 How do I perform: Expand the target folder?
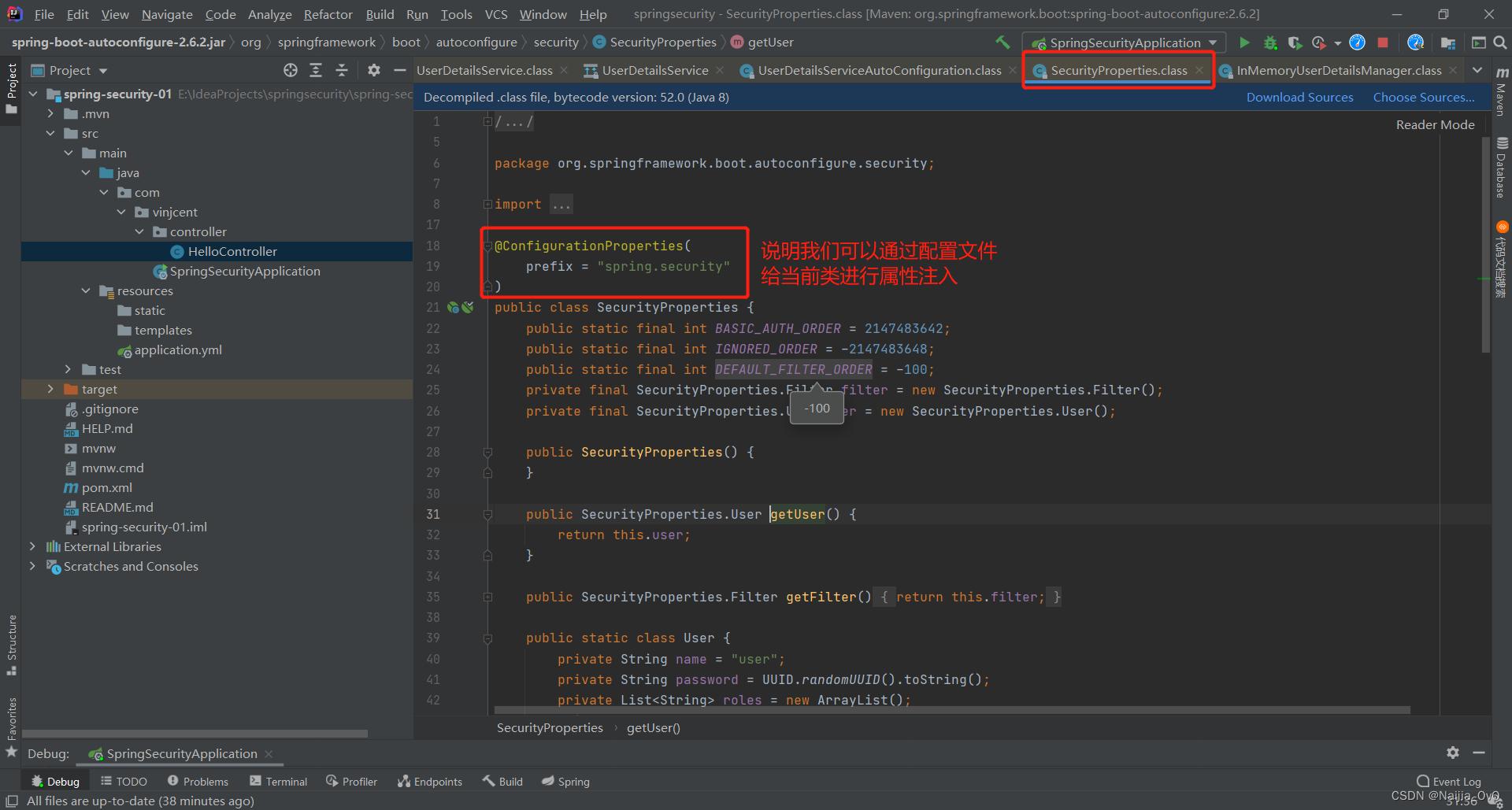coord(50,389)
